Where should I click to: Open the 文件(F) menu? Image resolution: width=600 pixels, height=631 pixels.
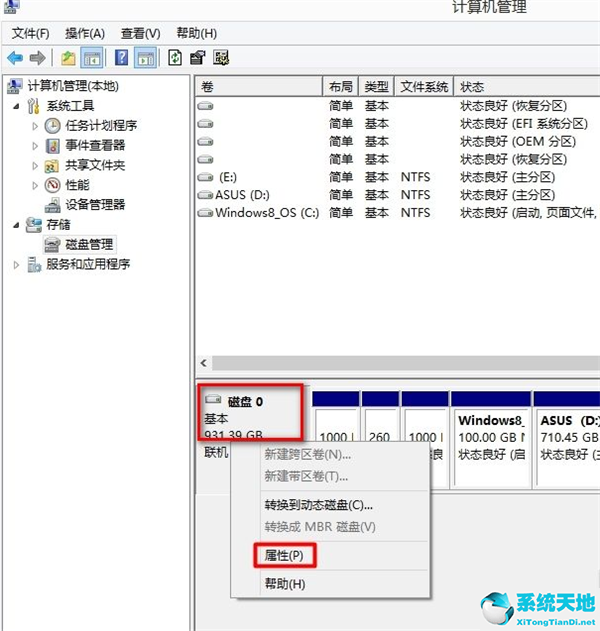(31, 33)
